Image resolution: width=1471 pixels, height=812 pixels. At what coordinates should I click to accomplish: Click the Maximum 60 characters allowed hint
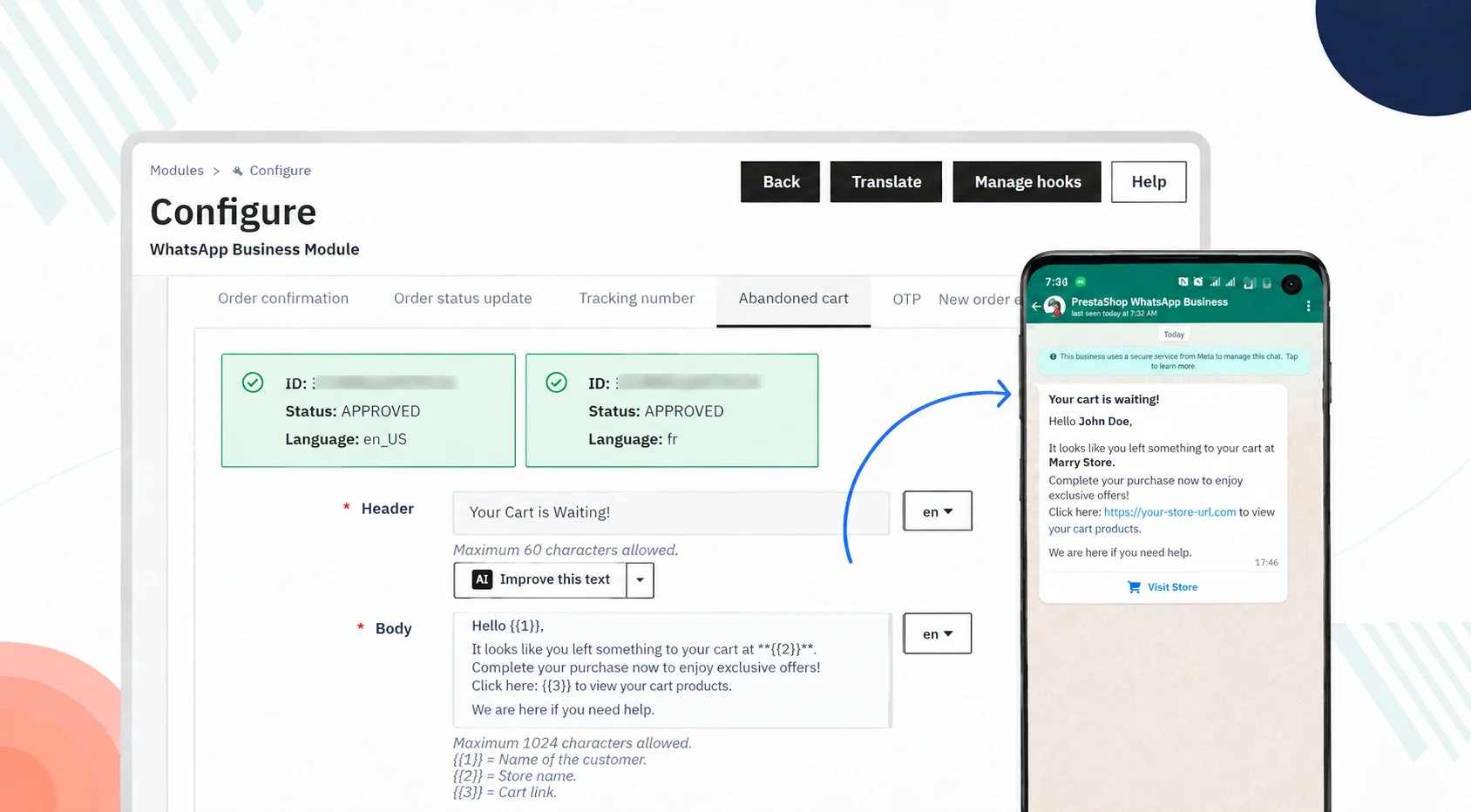566,550
